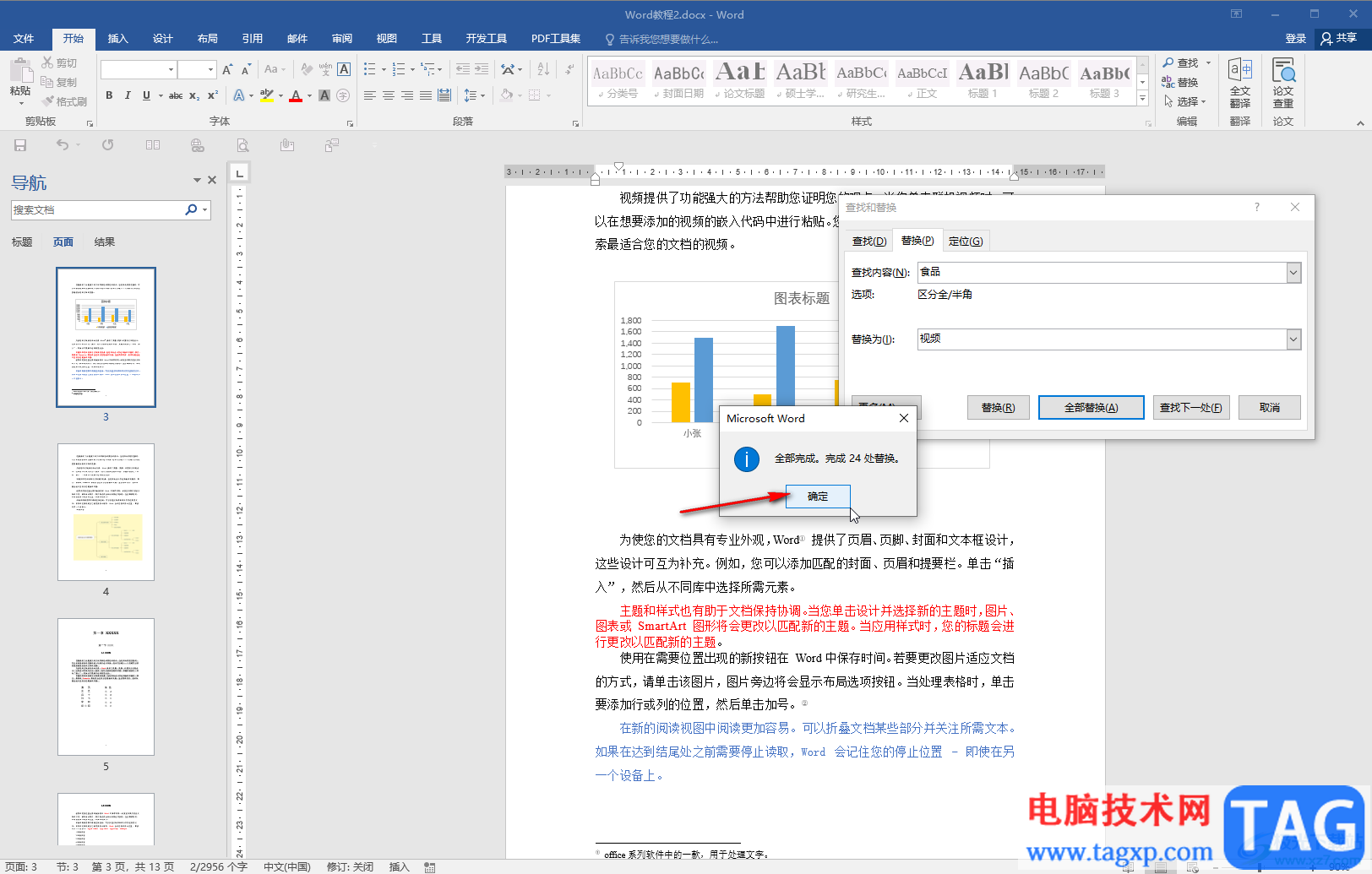Open the Select (选择) dropdown
The width and height of the screenshot is (1372, 874).
(1185, 101)
